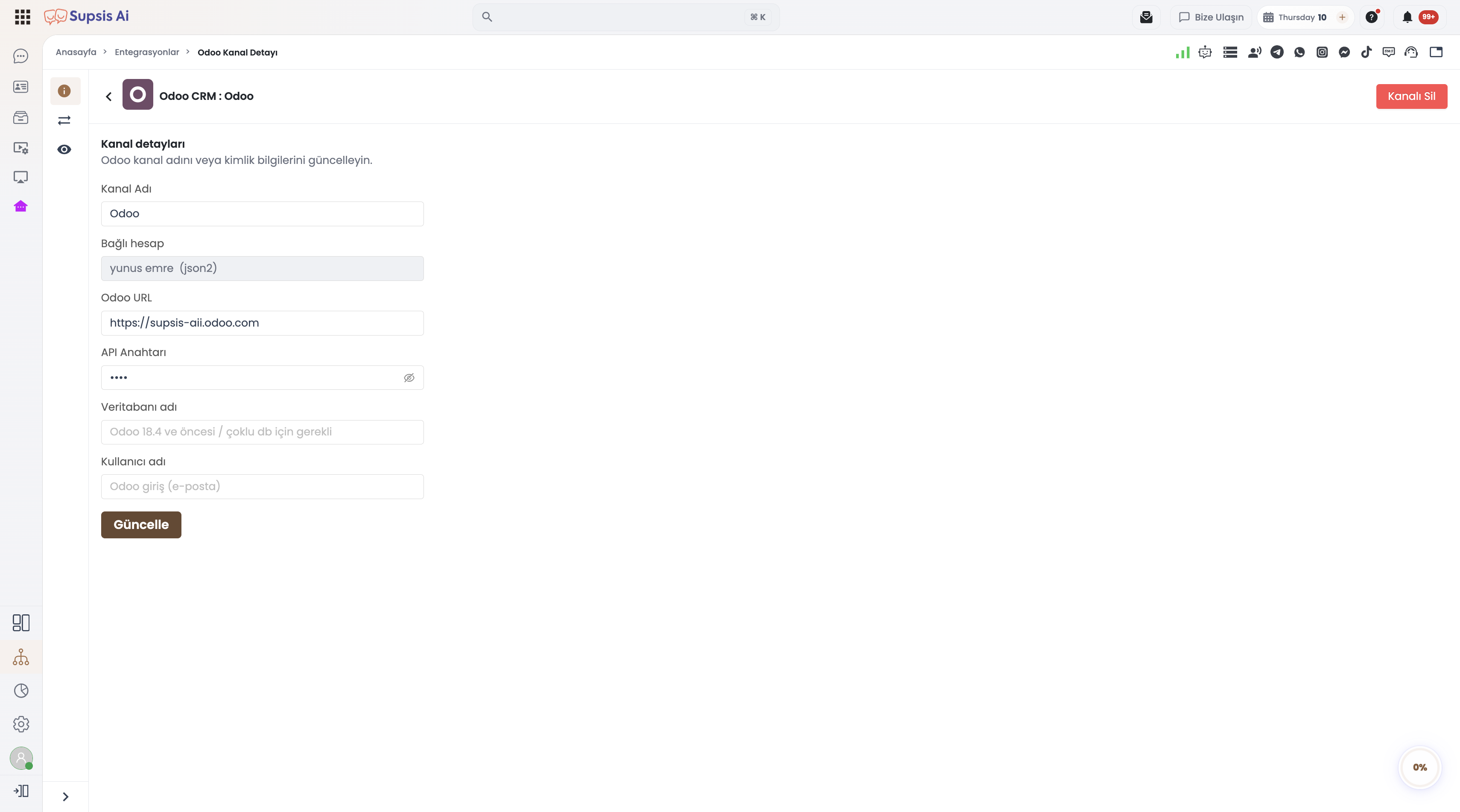1460x812 pixels.
Task: Focus the Kanal Adı input field
Action: coord(263,213)
